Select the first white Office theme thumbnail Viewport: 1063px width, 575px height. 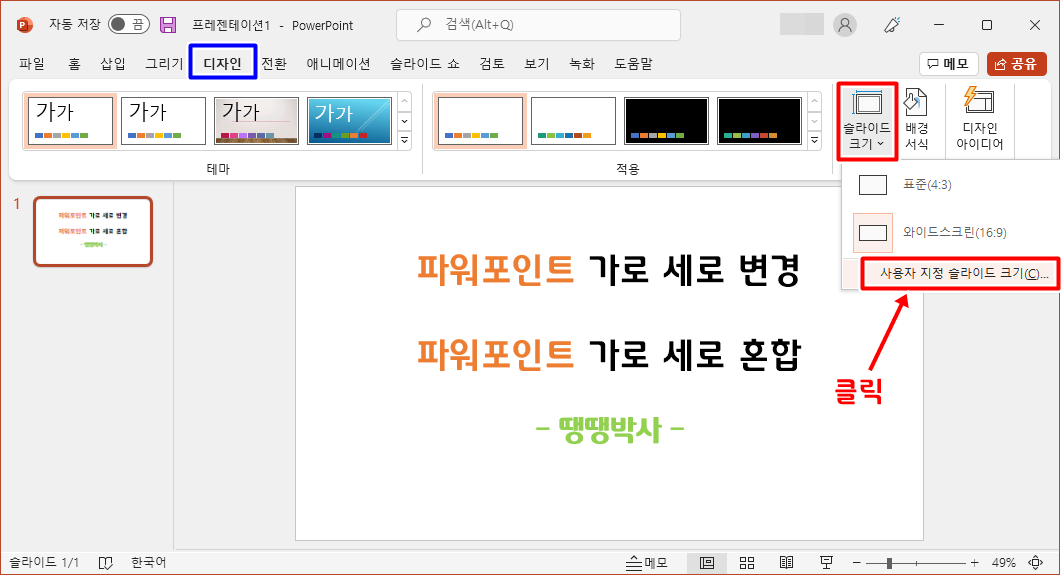pos(71,121)
